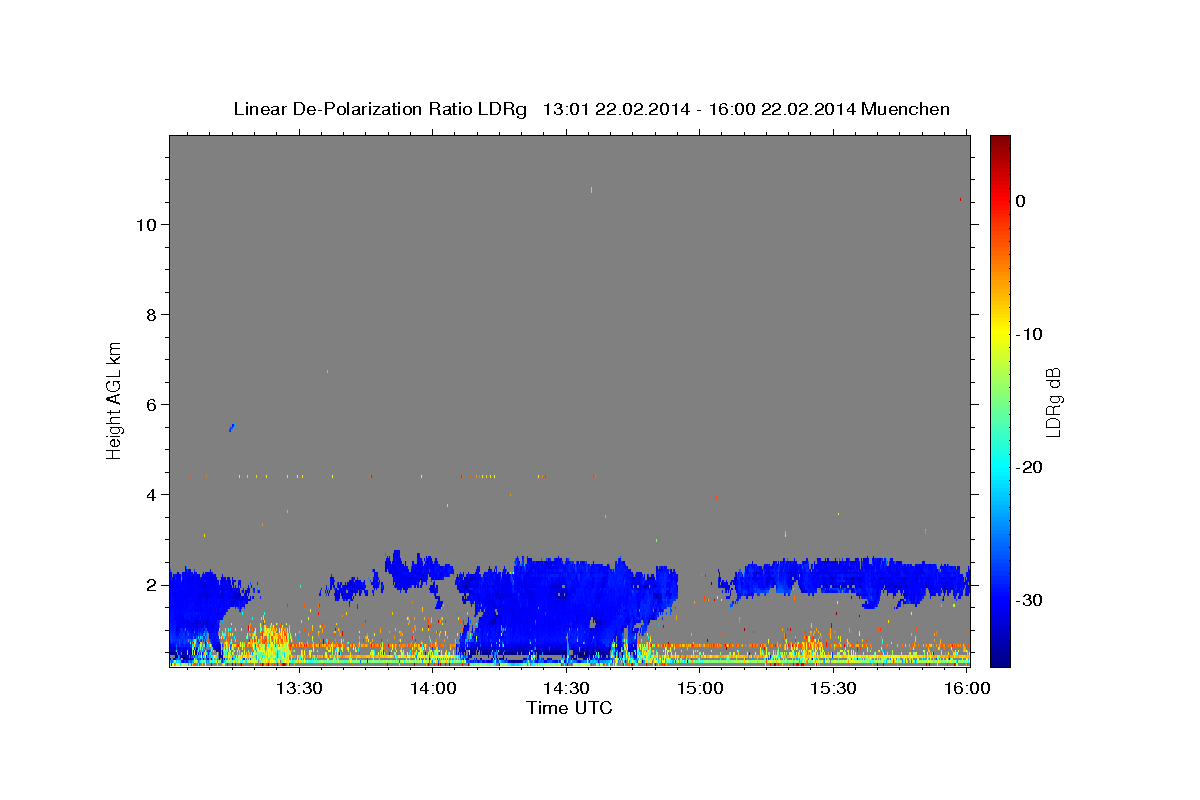Click the 'LDRg dB' colorbar label

(1053, 402)
